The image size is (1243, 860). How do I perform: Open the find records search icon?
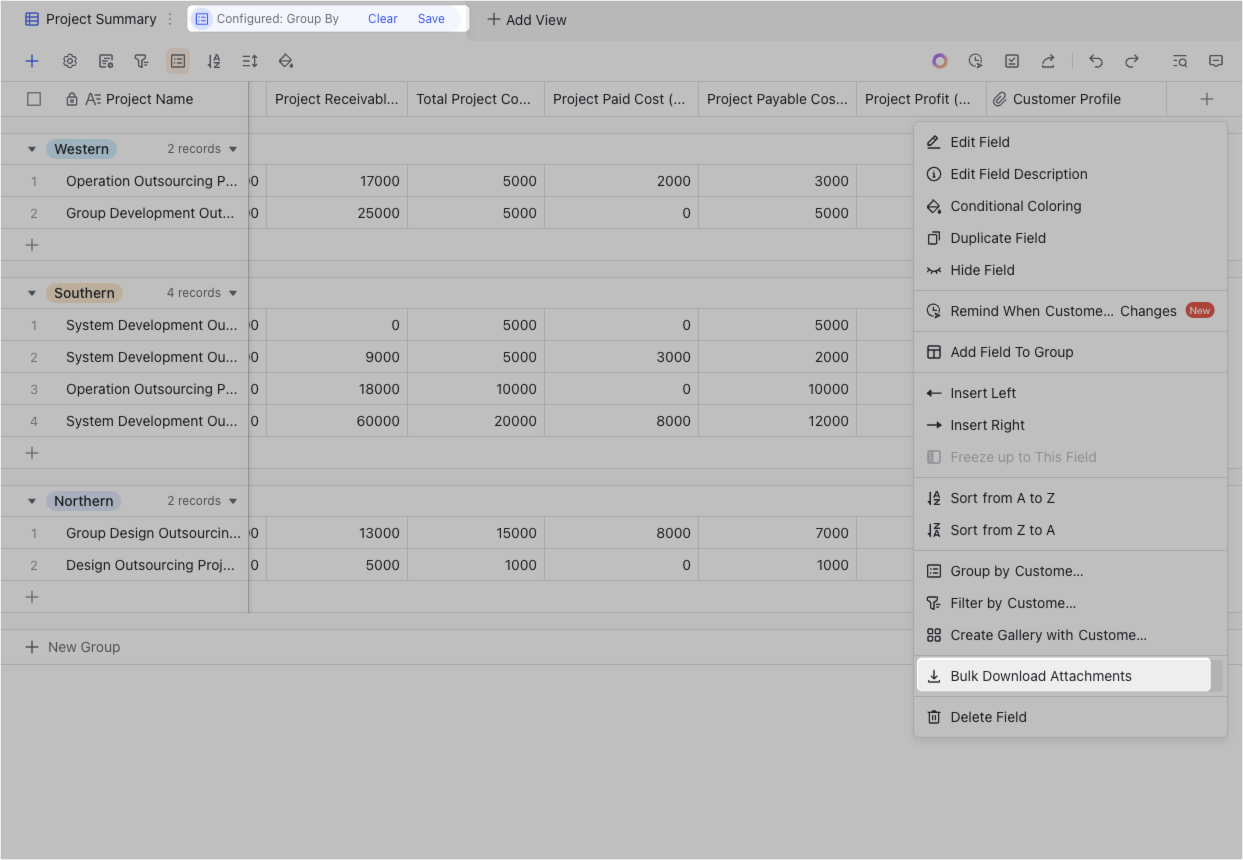pyautogui.click(x=1180, y=61)
